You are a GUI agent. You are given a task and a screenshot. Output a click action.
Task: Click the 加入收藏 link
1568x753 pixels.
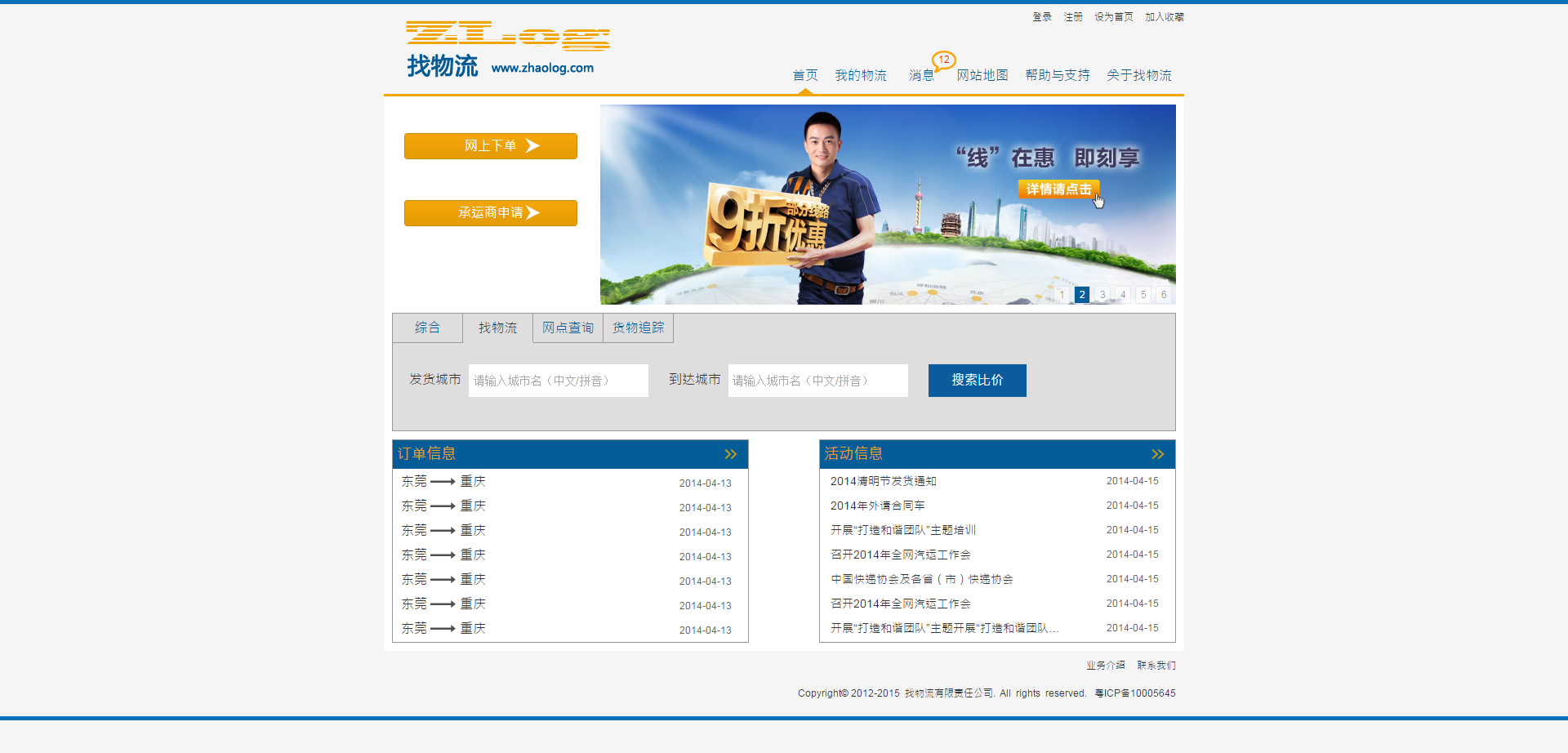(1165, 17)
